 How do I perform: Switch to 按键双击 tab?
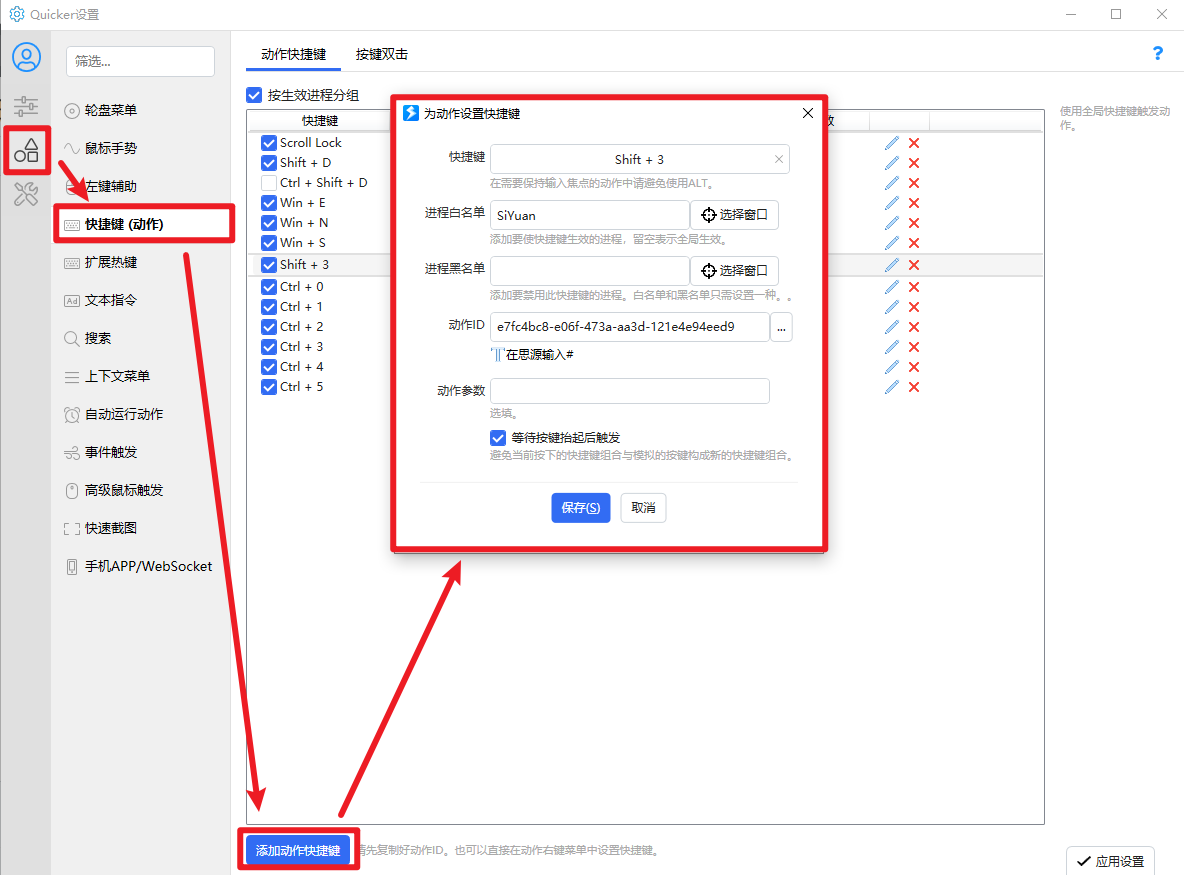382,54
